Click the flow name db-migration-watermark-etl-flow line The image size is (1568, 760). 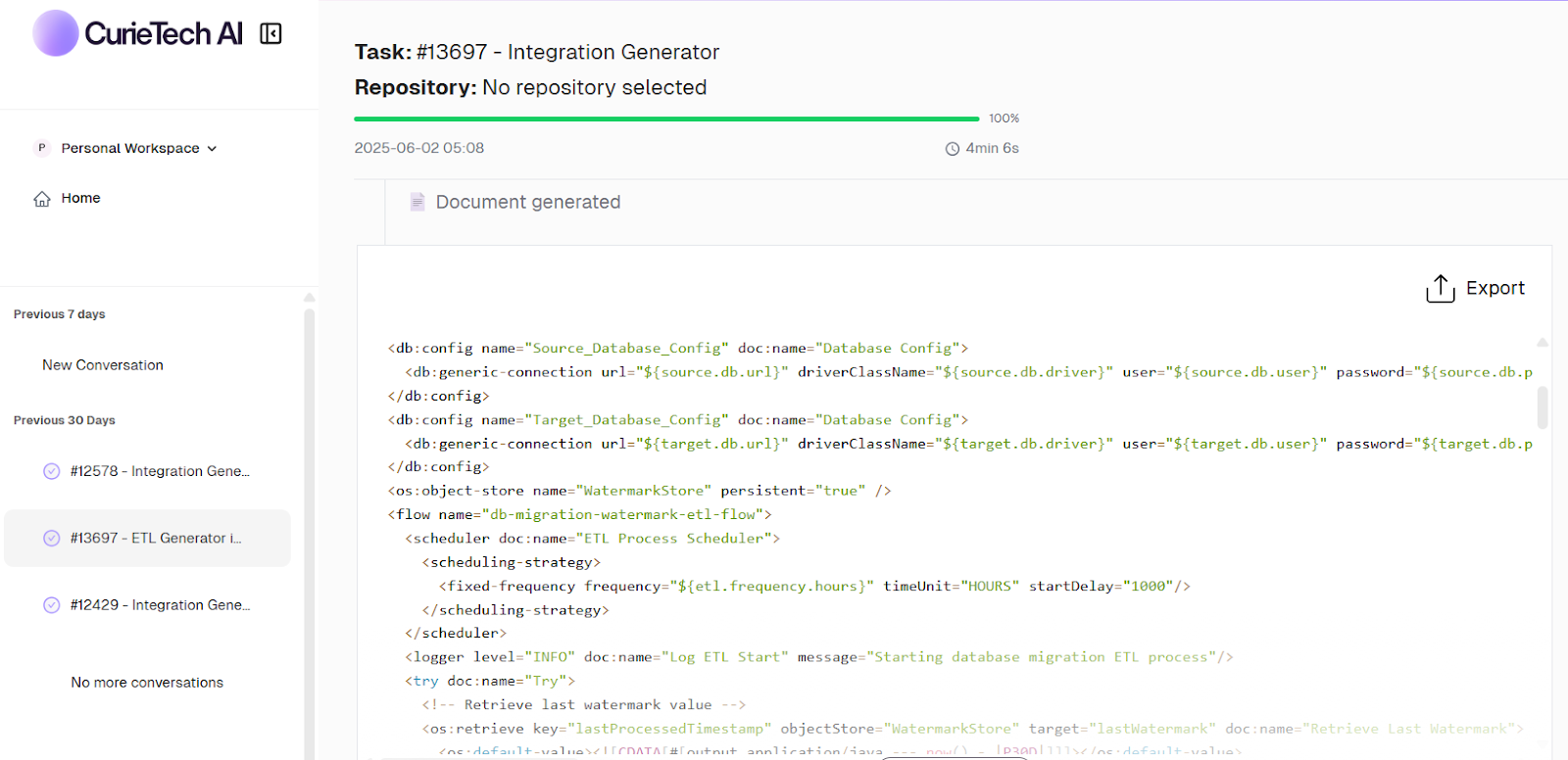(579, 514)
